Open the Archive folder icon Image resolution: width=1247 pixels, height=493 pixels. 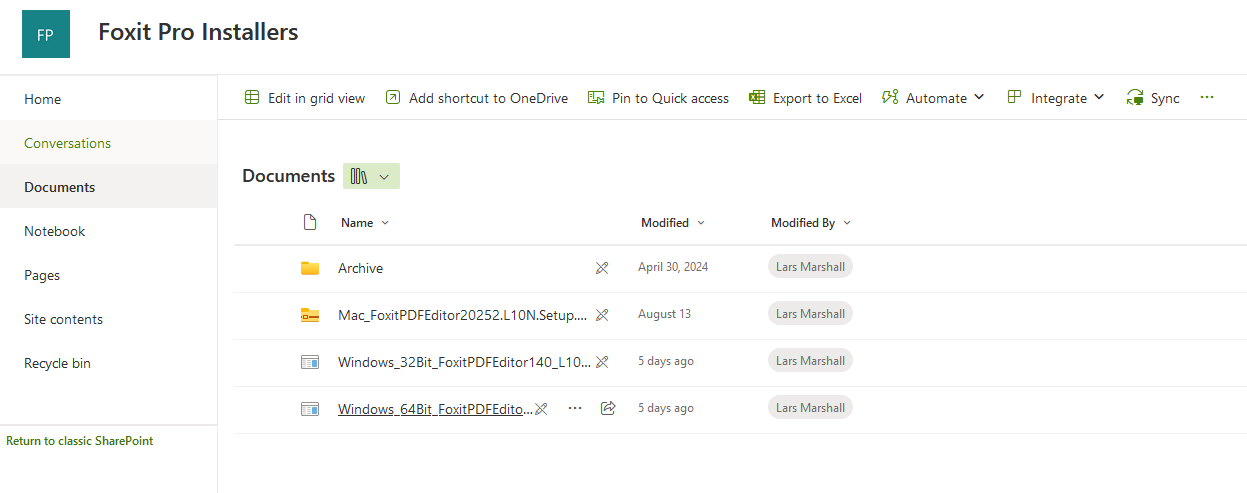310,268
